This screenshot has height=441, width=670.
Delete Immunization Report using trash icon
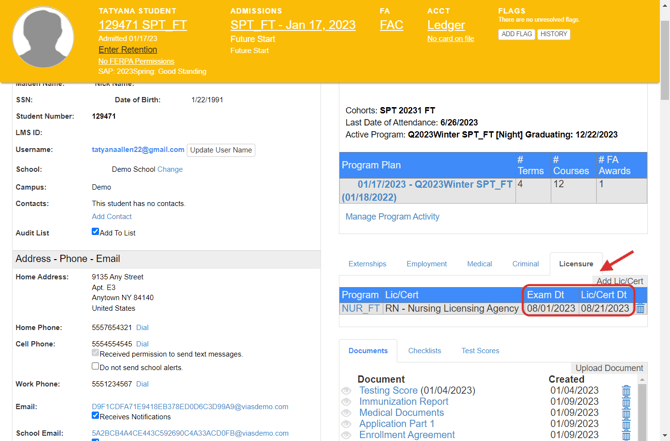click(627, 402)
